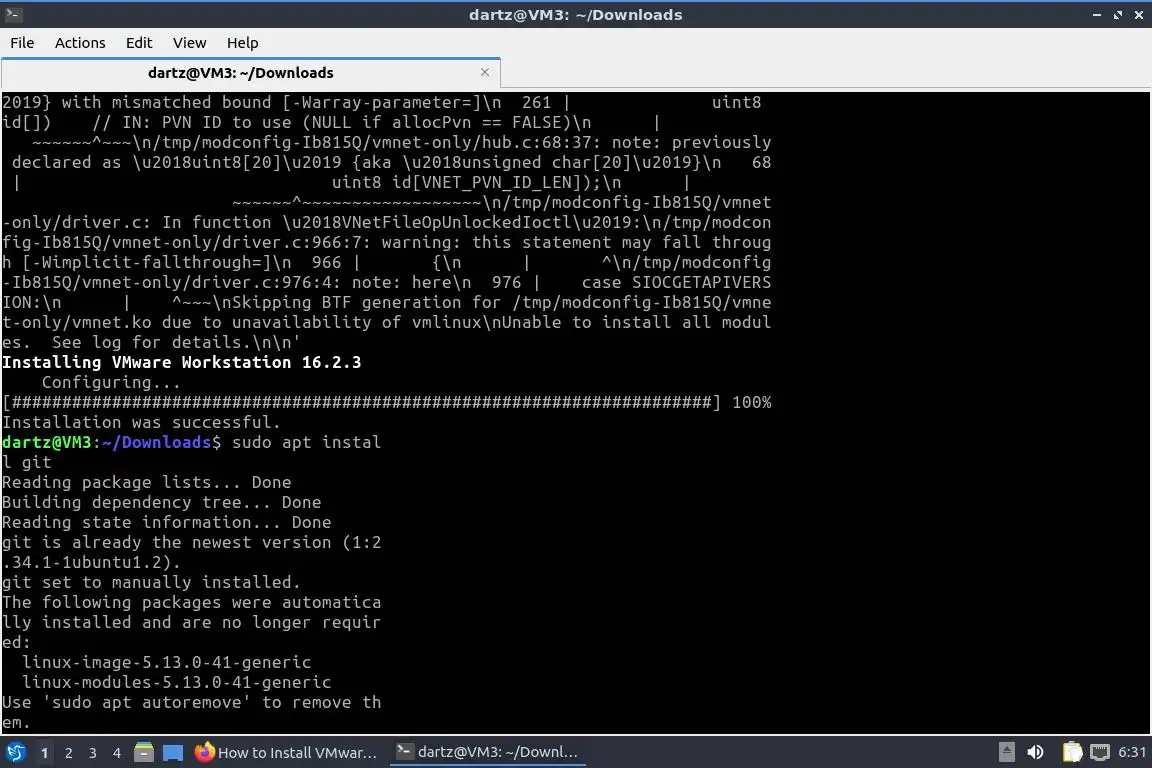Close the dartz@VM3 terminal tab
1152x768 pixels.
coord(485,72)
